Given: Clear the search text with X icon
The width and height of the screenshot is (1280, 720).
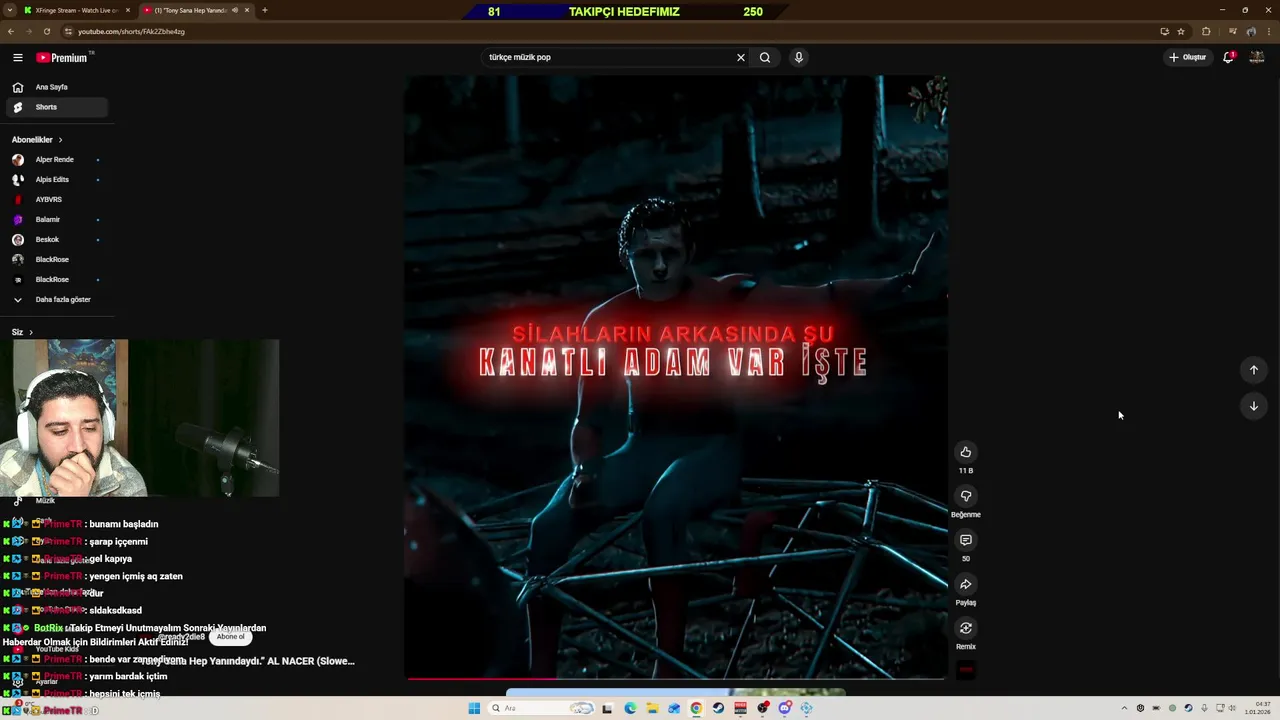Looking at the screenshot, I should click(x=741, y=57).
